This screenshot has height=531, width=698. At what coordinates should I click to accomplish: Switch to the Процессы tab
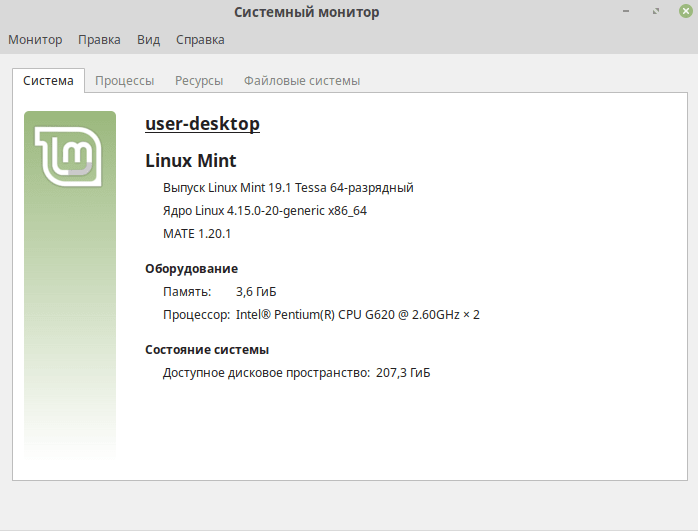(x=124, y=81)
